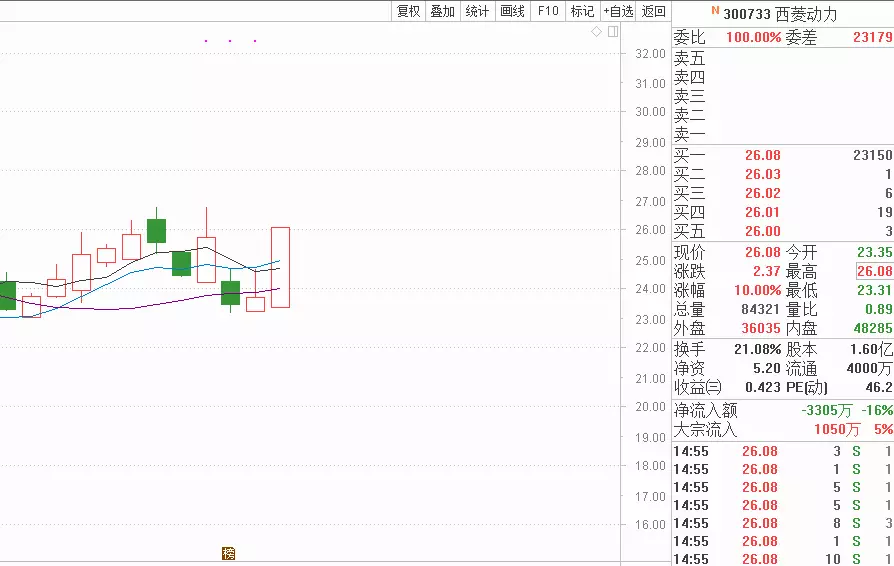Click the stock name 西菱动力
This screenshot has height=566, width=894.
[806, 14]
